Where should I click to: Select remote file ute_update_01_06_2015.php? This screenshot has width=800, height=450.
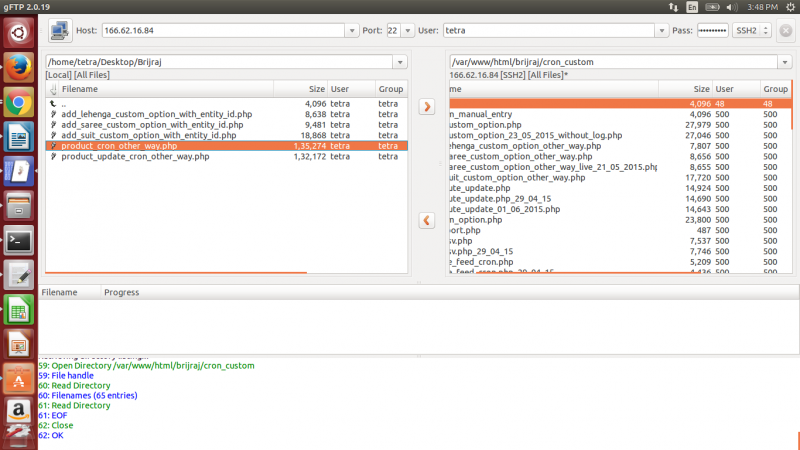pyautogui.click(x=620, y=209)
